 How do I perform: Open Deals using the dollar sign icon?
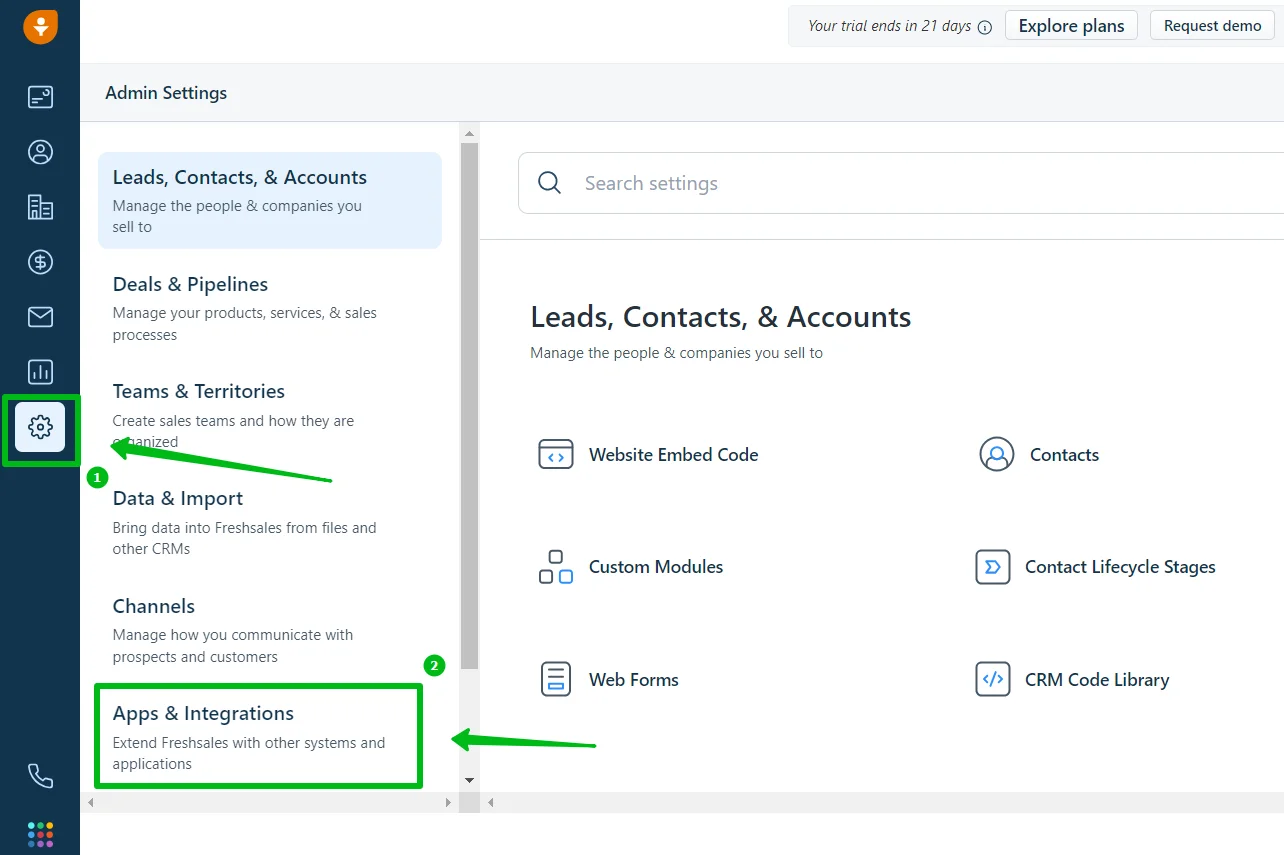pos(40,262)
